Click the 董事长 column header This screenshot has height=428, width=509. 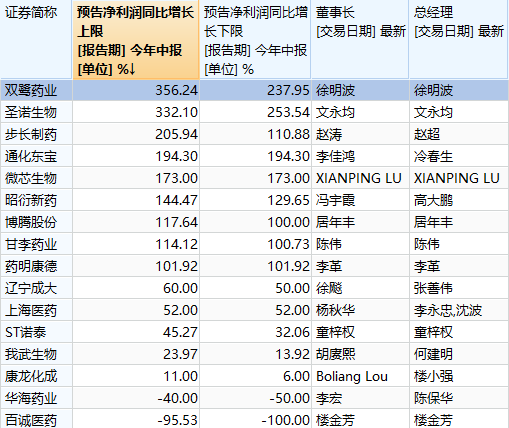tap(360, 39)
